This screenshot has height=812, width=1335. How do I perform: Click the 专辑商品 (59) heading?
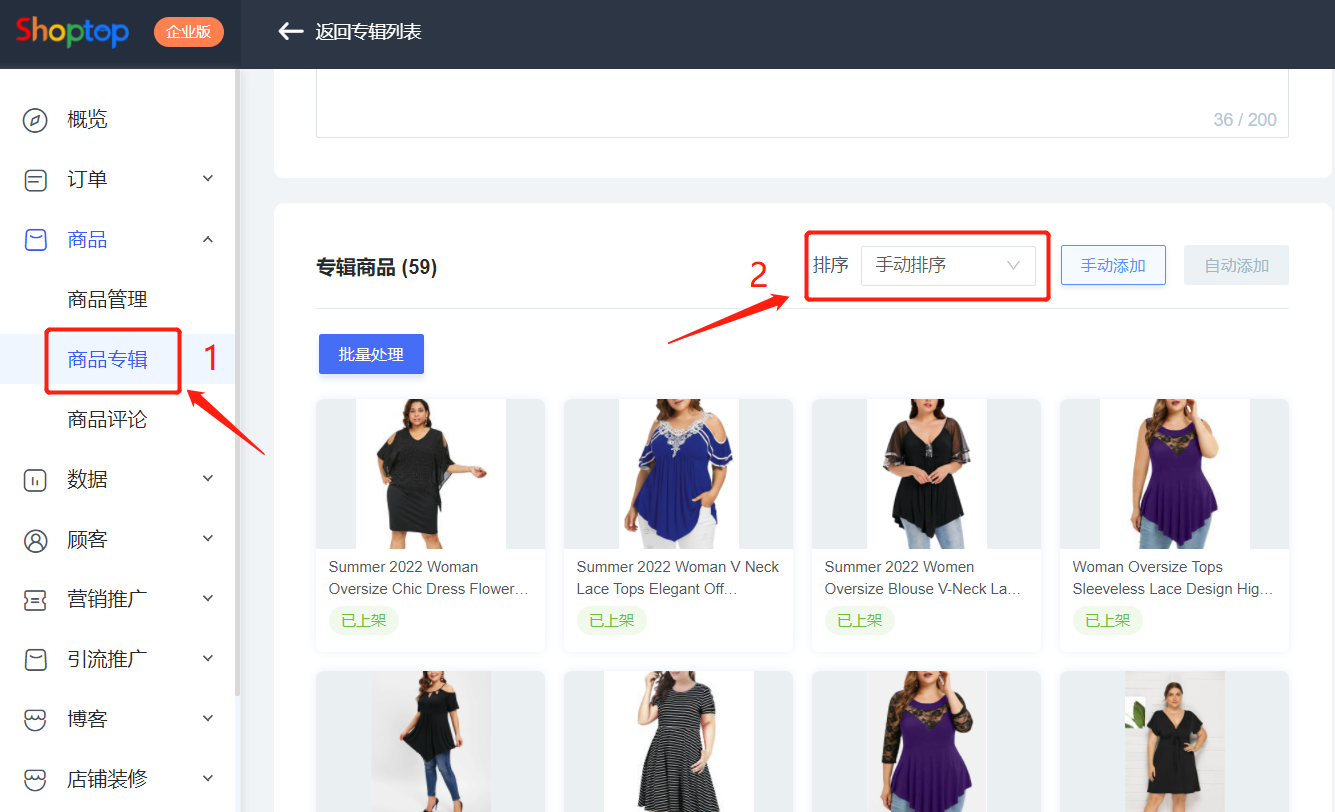tap(377, 267)
